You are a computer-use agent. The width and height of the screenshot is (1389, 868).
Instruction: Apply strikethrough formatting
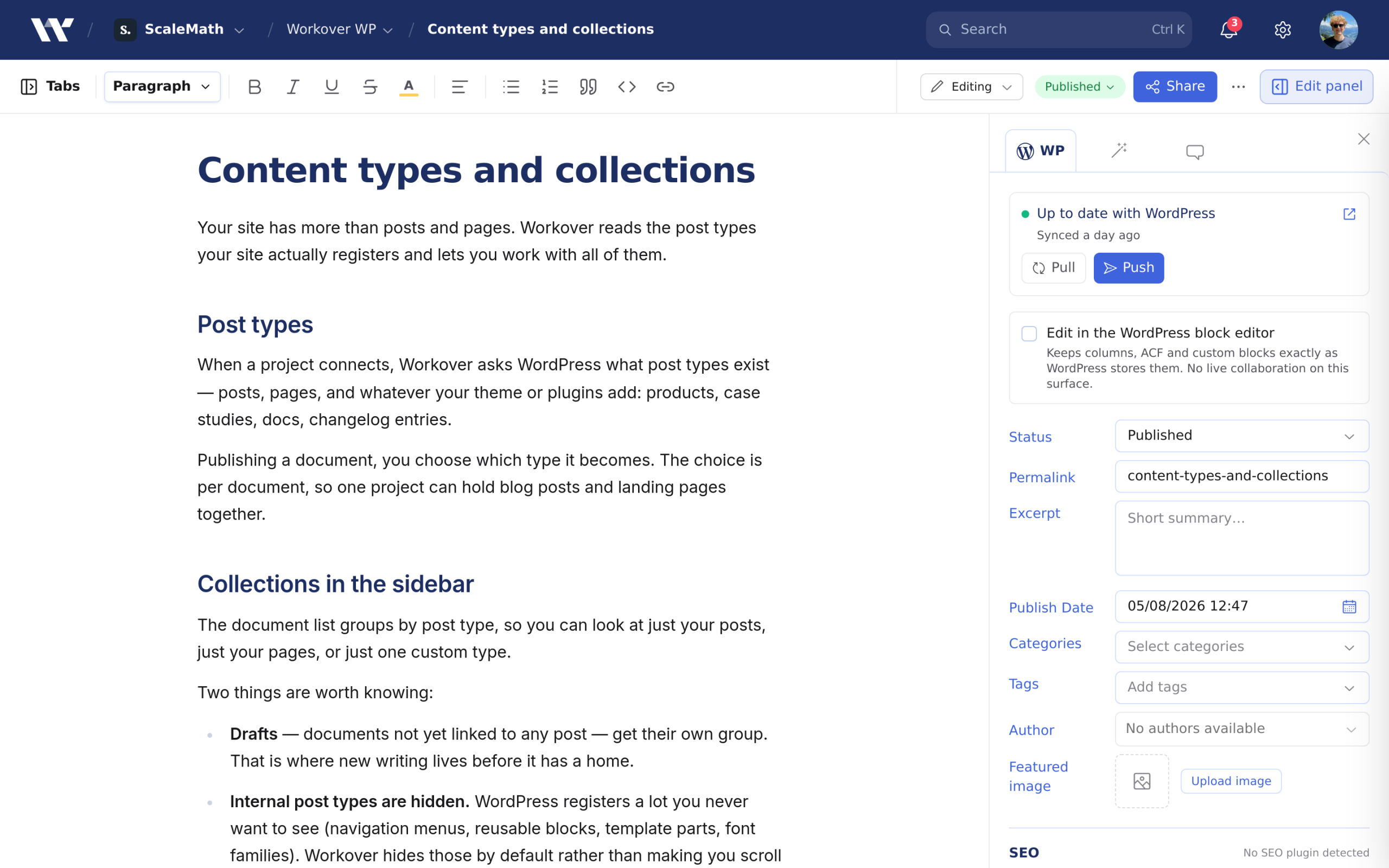click(370, 87)
